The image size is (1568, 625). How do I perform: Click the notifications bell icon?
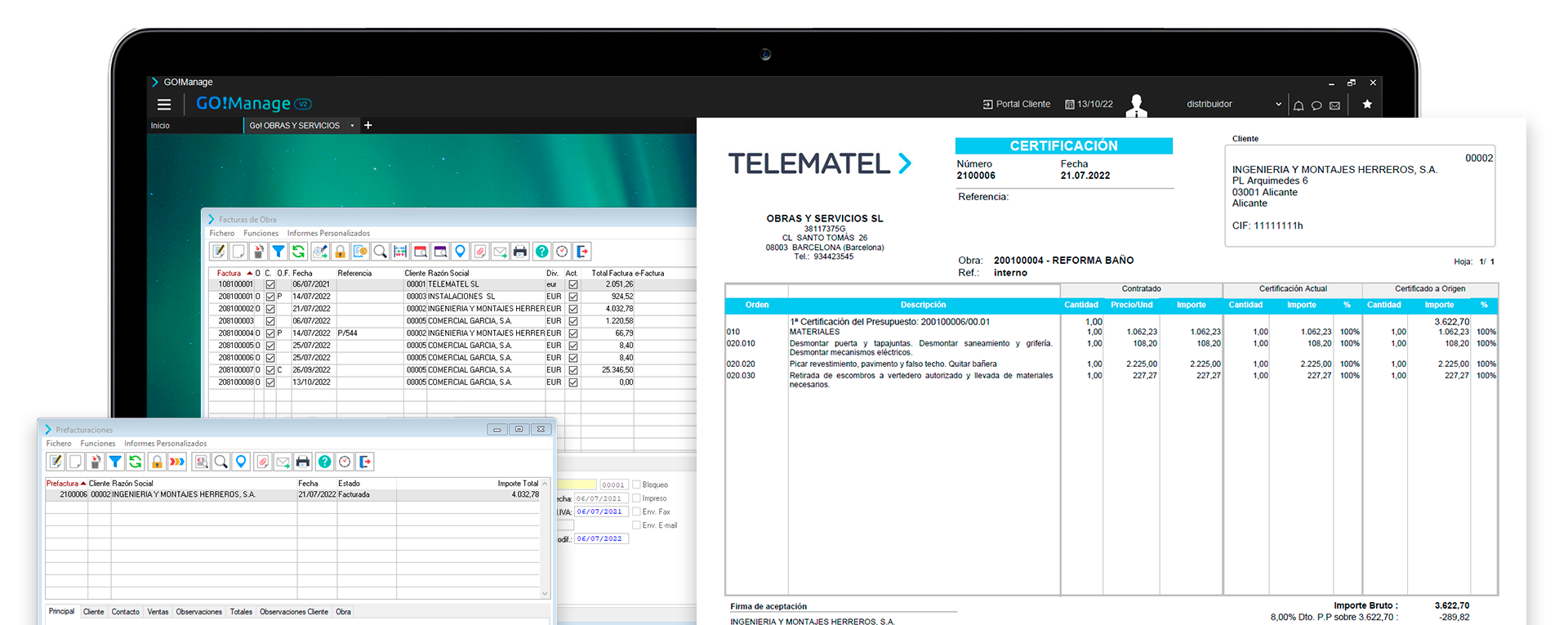[1298, 105]
